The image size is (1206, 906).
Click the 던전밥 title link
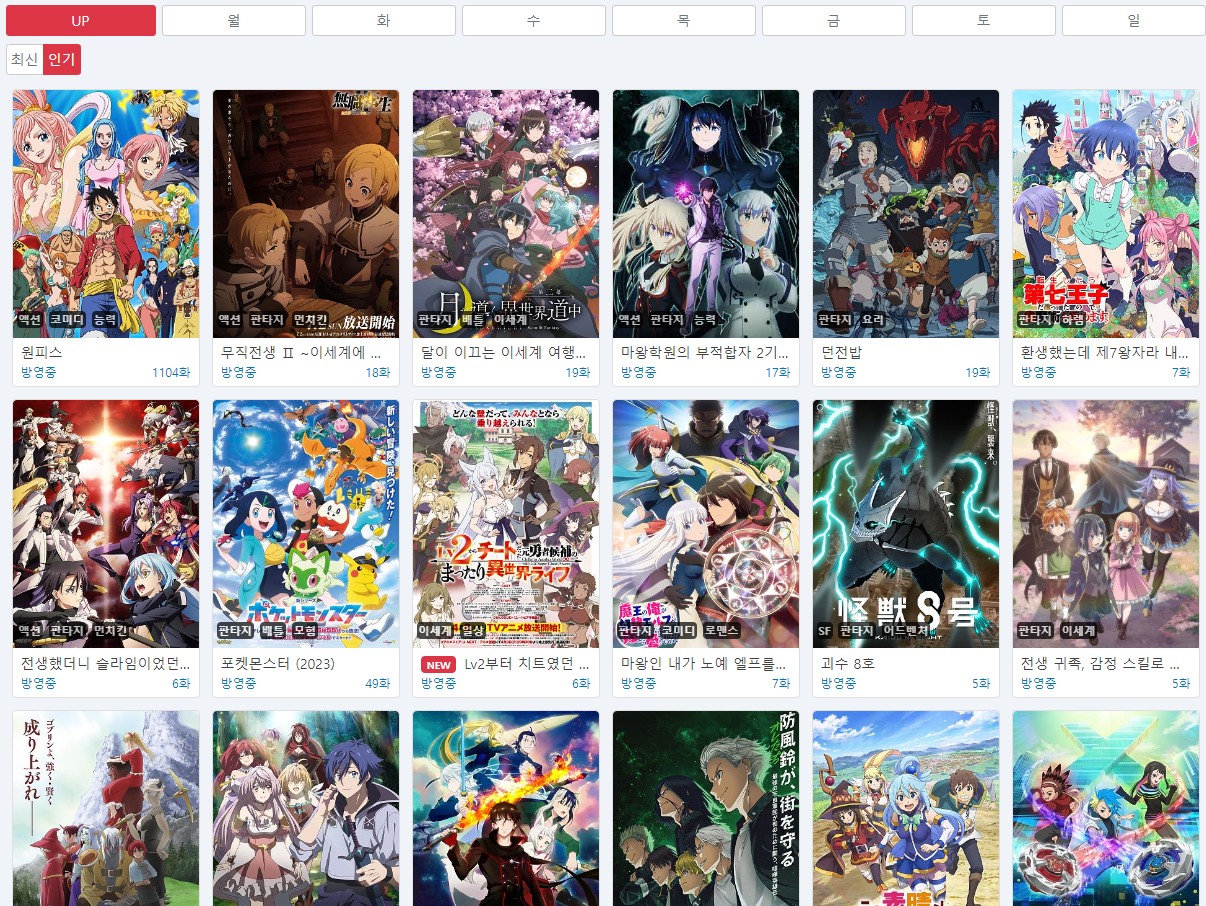click(x=842, y=353)
